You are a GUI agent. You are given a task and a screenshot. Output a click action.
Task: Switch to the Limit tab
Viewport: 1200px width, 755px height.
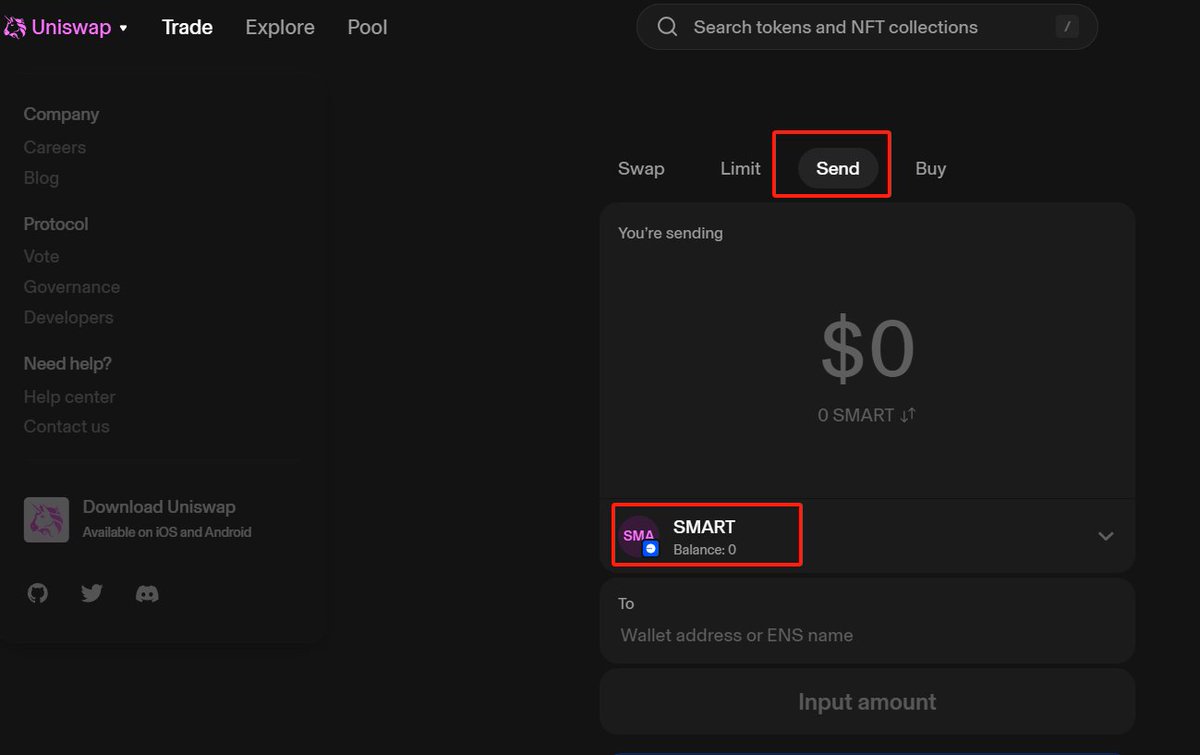coord(740,168)
